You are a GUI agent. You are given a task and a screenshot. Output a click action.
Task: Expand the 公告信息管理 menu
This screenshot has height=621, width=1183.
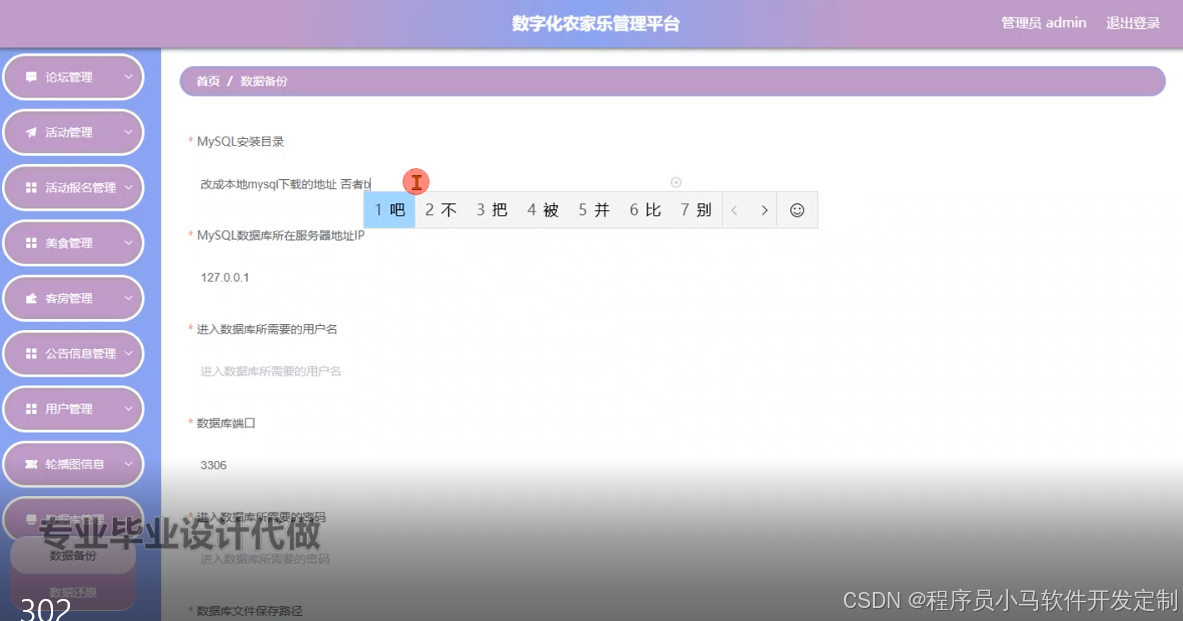point(73,353)
